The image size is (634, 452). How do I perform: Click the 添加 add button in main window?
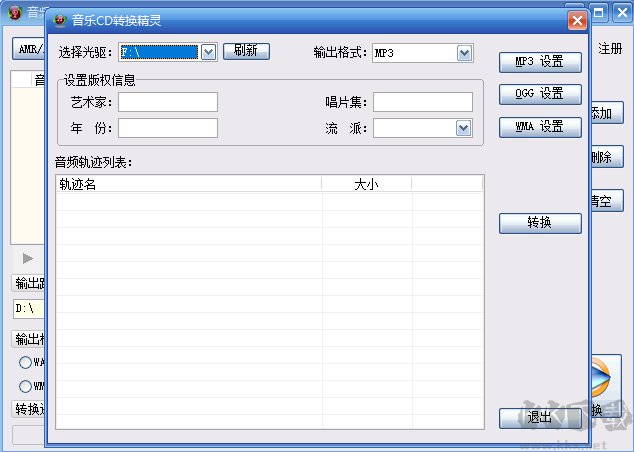607,113
